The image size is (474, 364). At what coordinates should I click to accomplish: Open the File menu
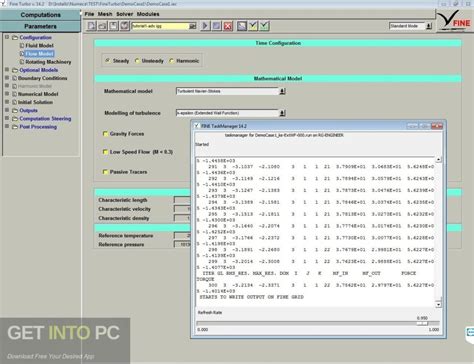tap(89, 14)
